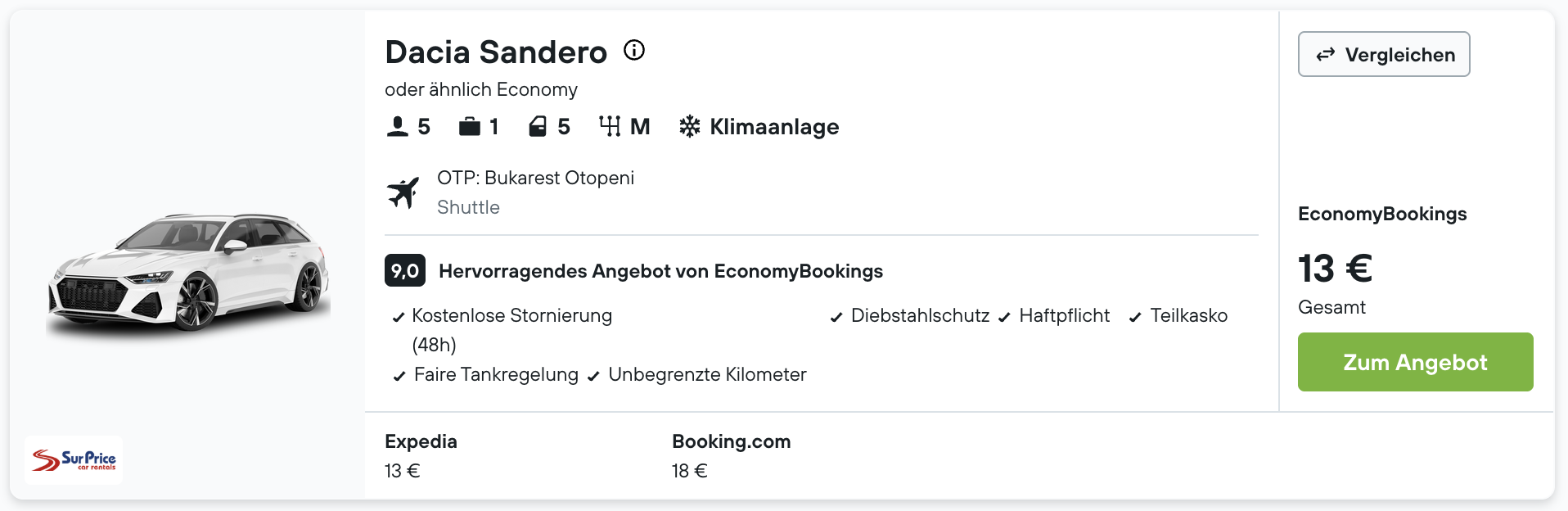The height and width of the screenshot is (511, 1568).
Task: Click the 9,0 rating badge
Action: click(405, 271)
